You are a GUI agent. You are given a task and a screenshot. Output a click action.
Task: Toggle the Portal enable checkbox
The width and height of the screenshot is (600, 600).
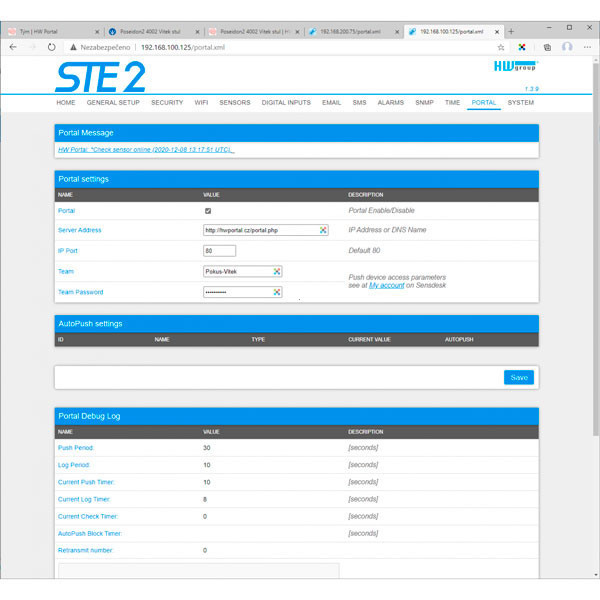point(207,211)
